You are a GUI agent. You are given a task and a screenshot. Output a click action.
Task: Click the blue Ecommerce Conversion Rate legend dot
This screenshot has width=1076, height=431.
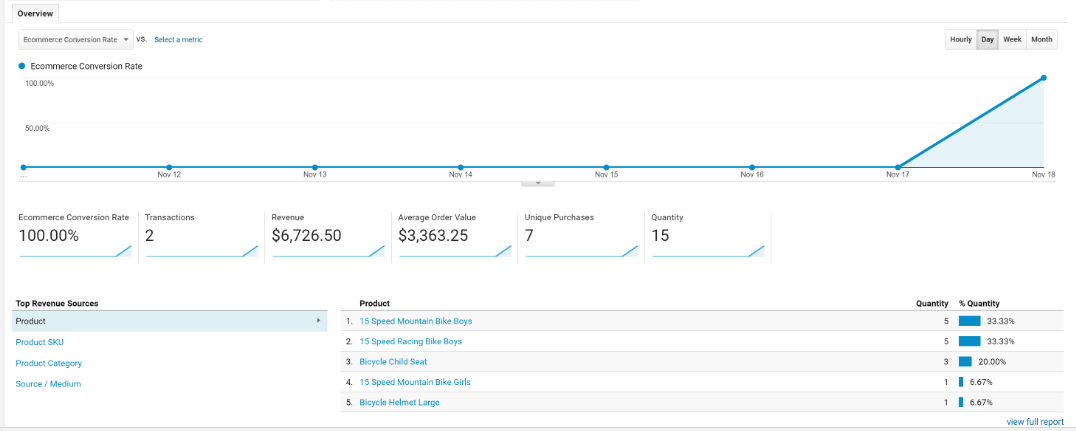point(22,66)
